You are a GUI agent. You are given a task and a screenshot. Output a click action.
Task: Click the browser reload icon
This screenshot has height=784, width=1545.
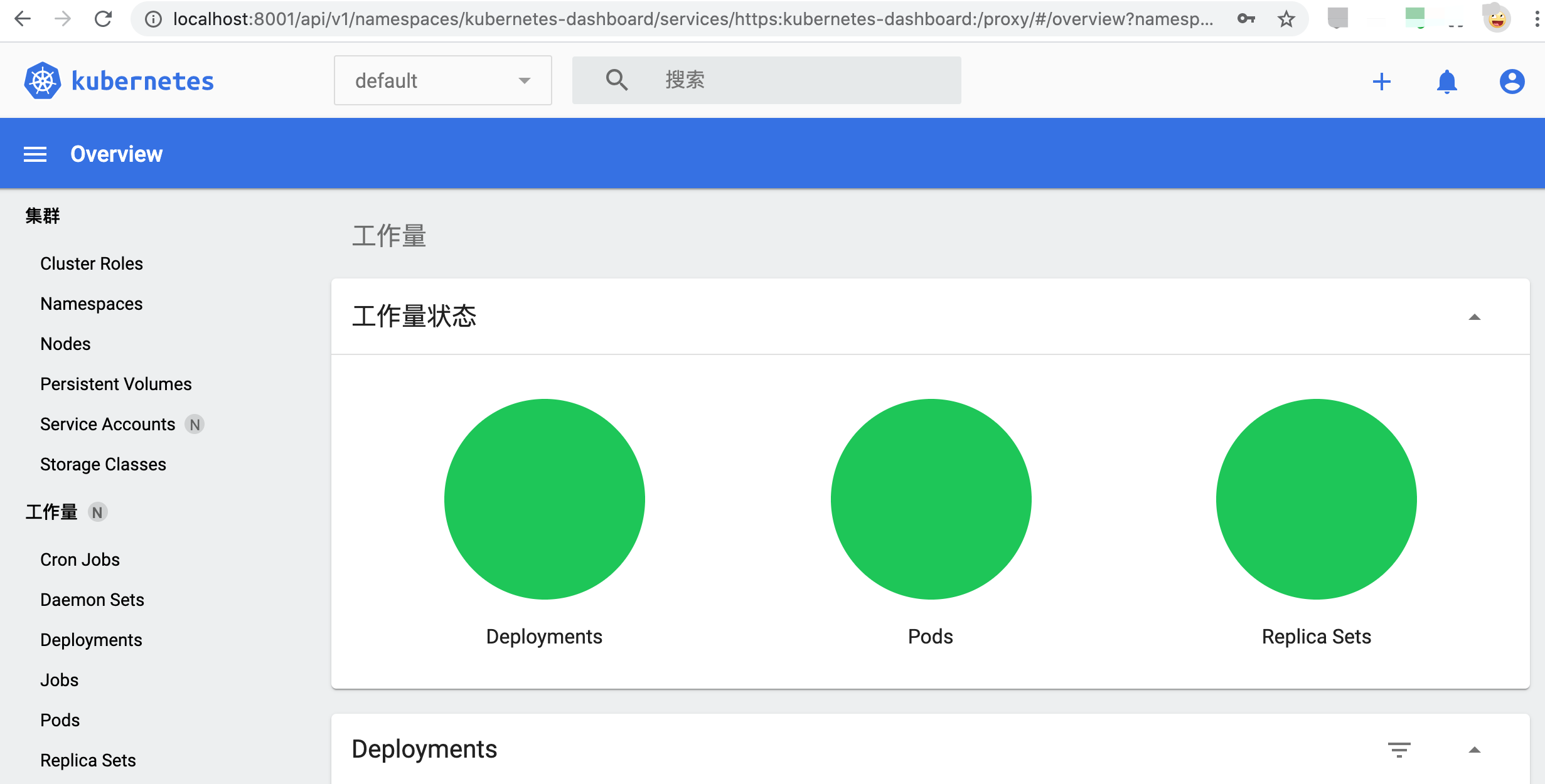tap(103, 19)
